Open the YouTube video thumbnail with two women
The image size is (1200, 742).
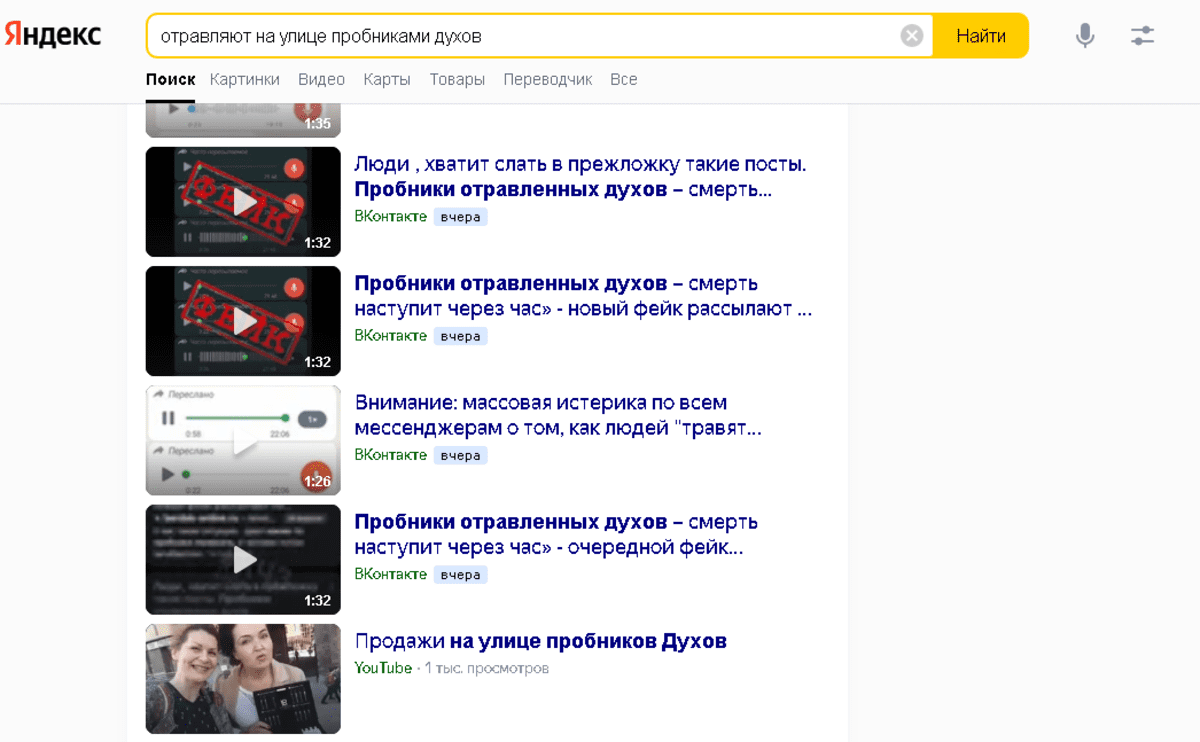[243, 679]
